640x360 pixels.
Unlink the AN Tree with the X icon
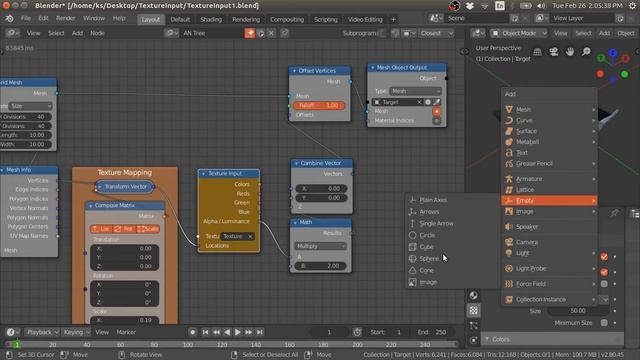pyautogui.click(x=271, y=33)
